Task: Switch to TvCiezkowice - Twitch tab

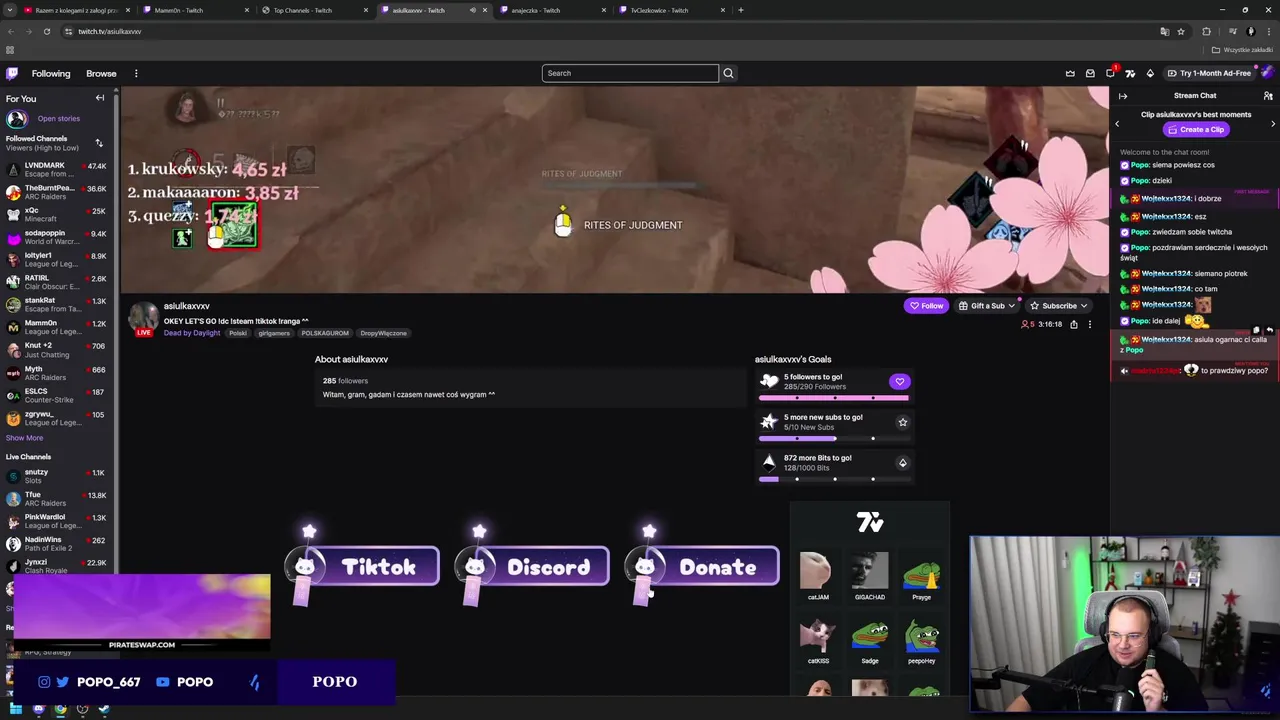Action: [670, 10]
